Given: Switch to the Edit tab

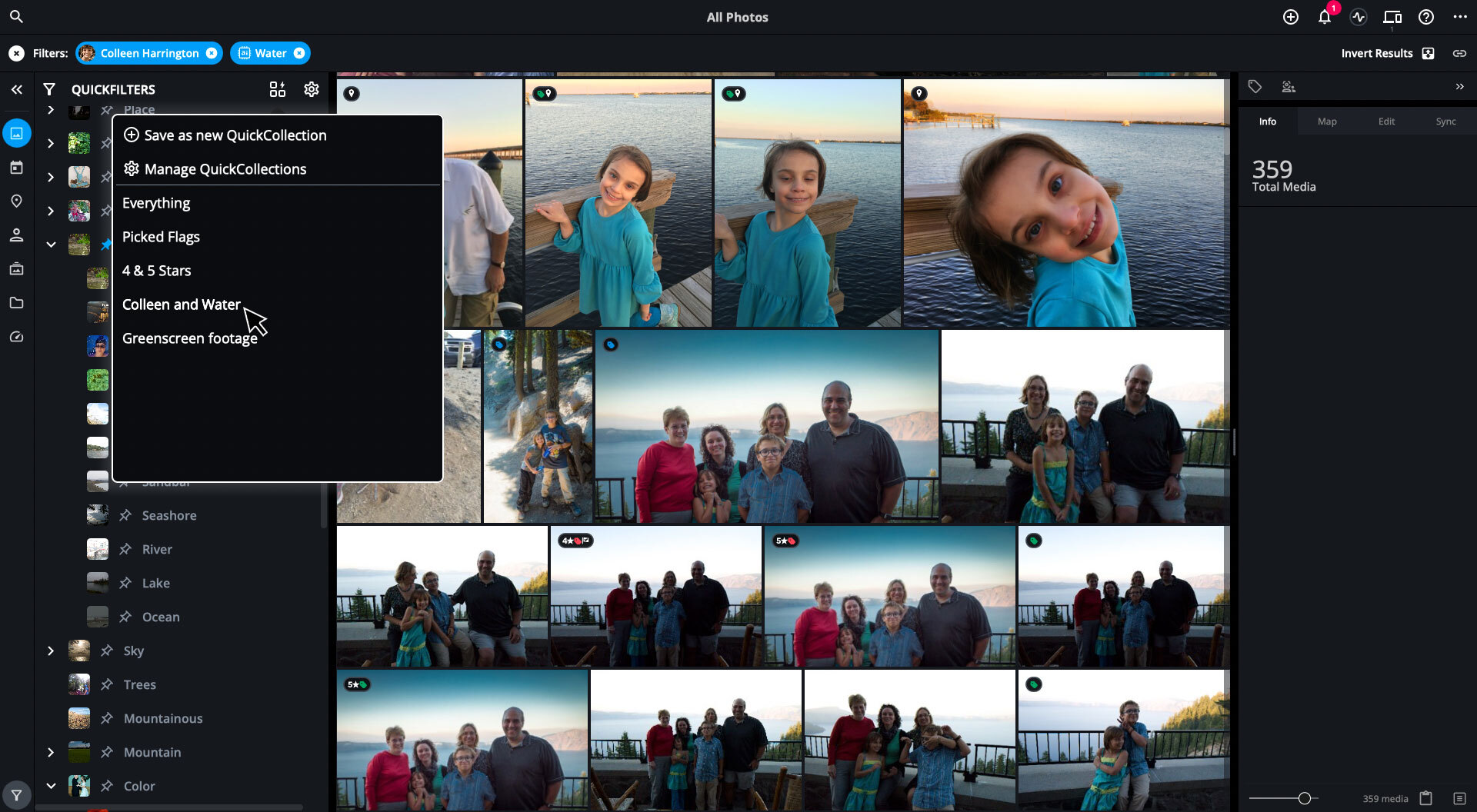Looking at the screenshot, I should tap(1386, 121).
